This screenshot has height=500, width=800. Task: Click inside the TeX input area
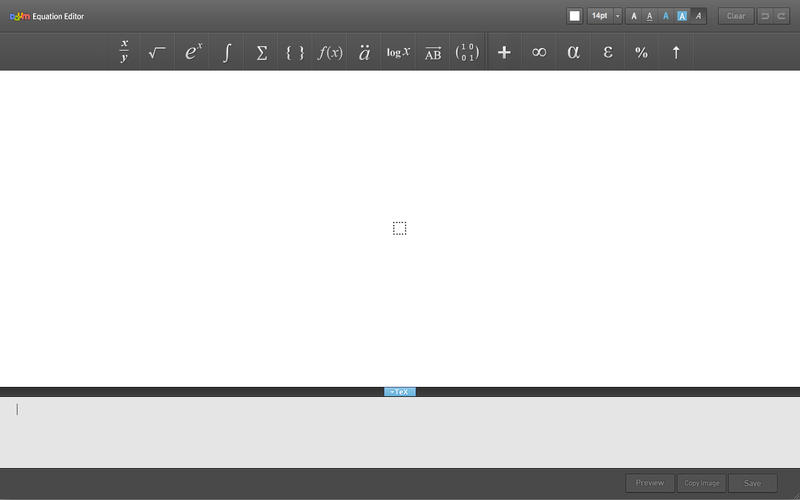point(400,430)
